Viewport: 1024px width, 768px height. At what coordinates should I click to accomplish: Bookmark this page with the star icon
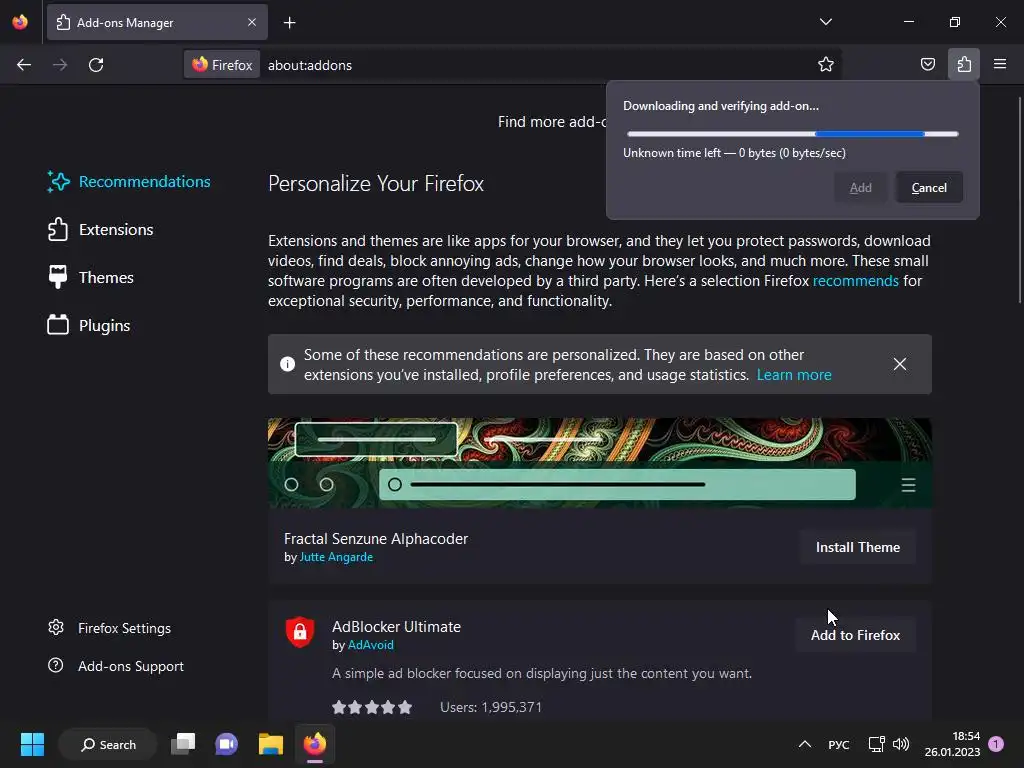coord(825,64)
